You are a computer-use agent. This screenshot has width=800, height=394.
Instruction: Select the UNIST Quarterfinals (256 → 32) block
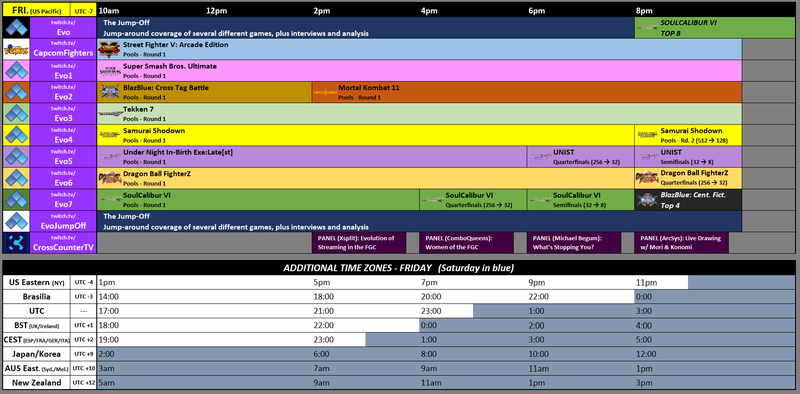coord(581,157)
